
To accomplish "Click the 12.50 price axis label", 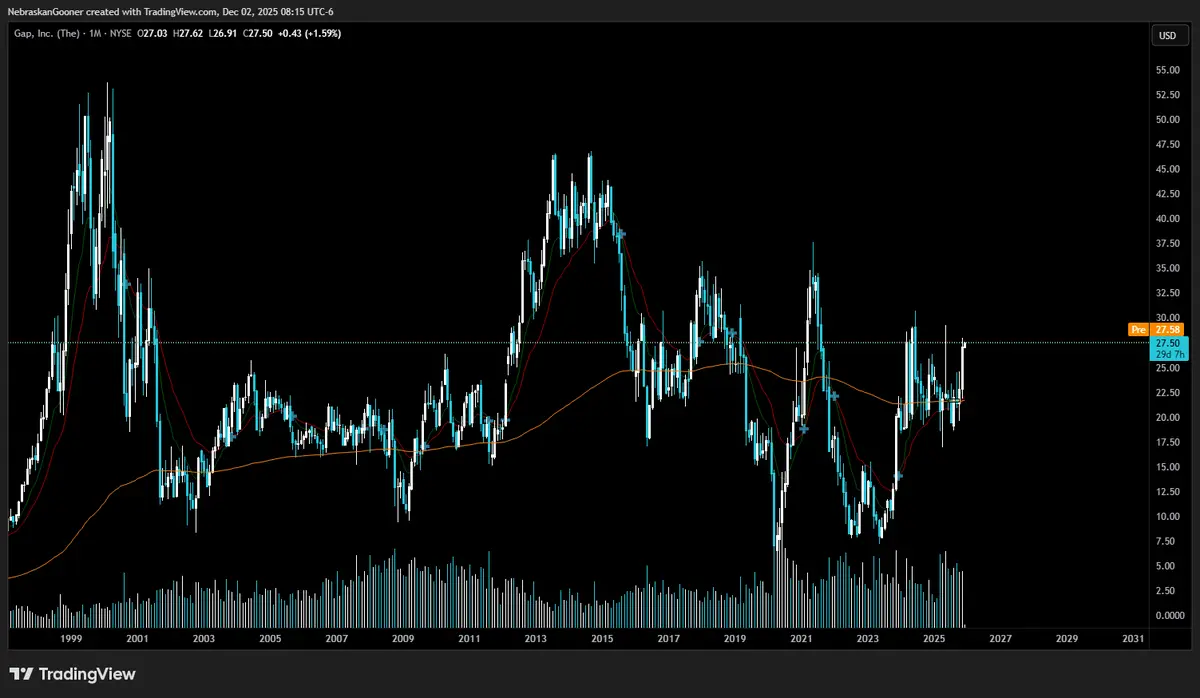I will click(x=1167, y=492).
